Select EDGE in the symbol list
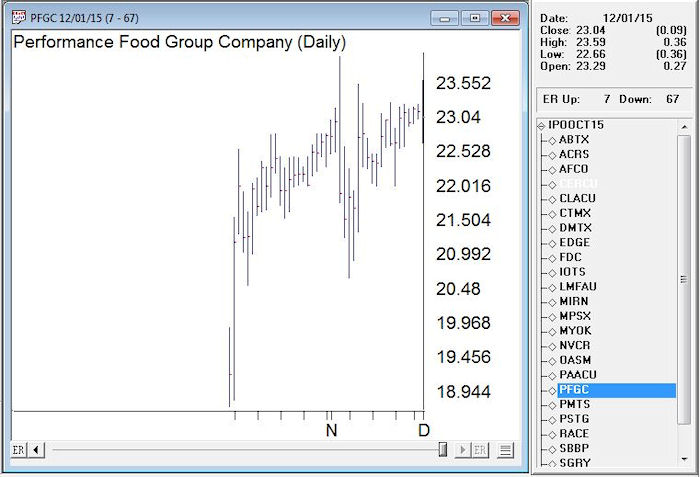This screenshot has width=700, height=477. point(575,243)
